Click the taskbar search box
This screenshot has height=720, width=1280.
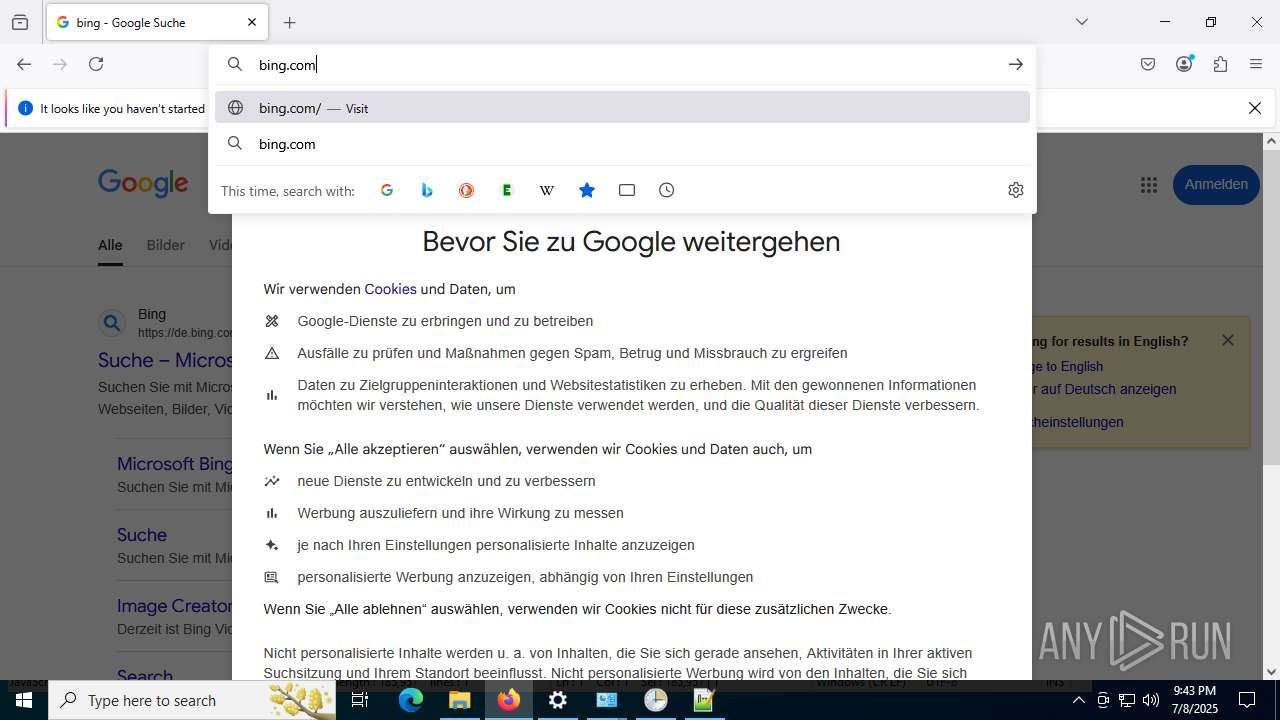point(193,700)
